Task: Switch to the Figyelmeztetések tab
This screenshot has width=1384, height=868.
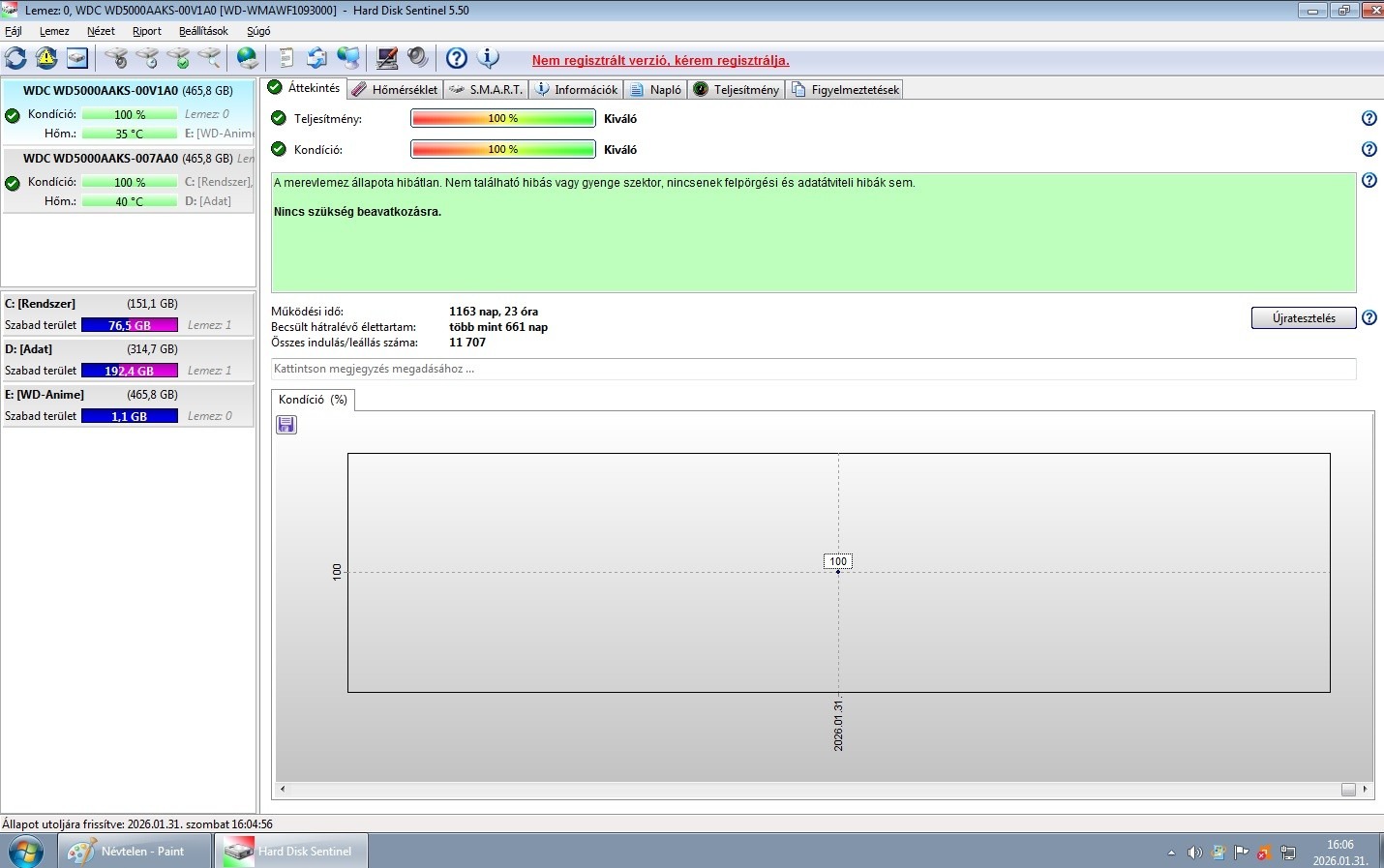Action: [845, 89]
